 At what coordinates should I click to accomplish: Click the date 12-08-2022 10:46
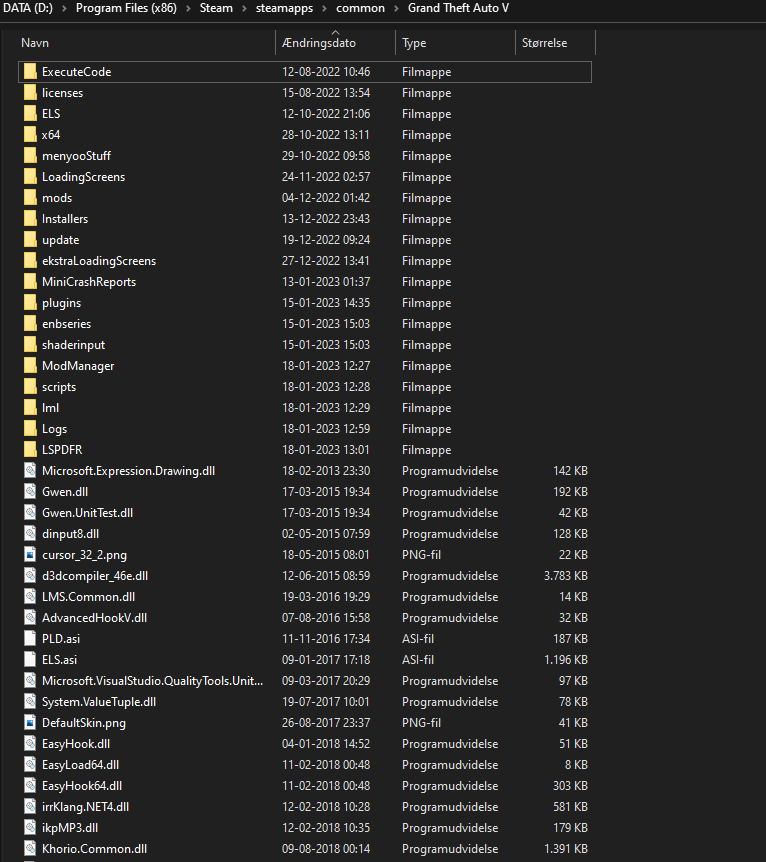pos(326,72)
